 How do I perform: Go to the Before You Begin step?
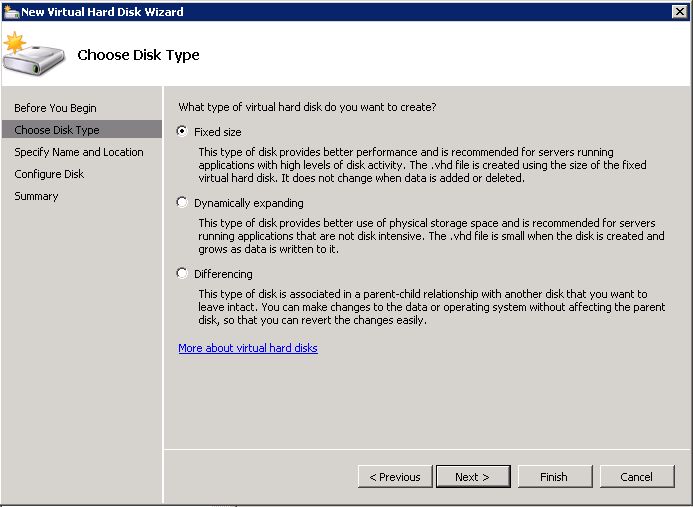click(55, 108)
